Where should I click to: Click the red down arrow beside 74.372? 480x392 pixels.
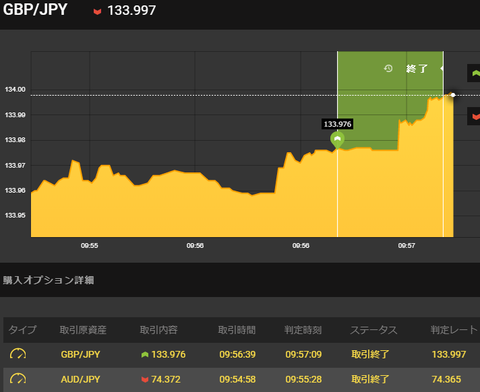pos(145,380)
